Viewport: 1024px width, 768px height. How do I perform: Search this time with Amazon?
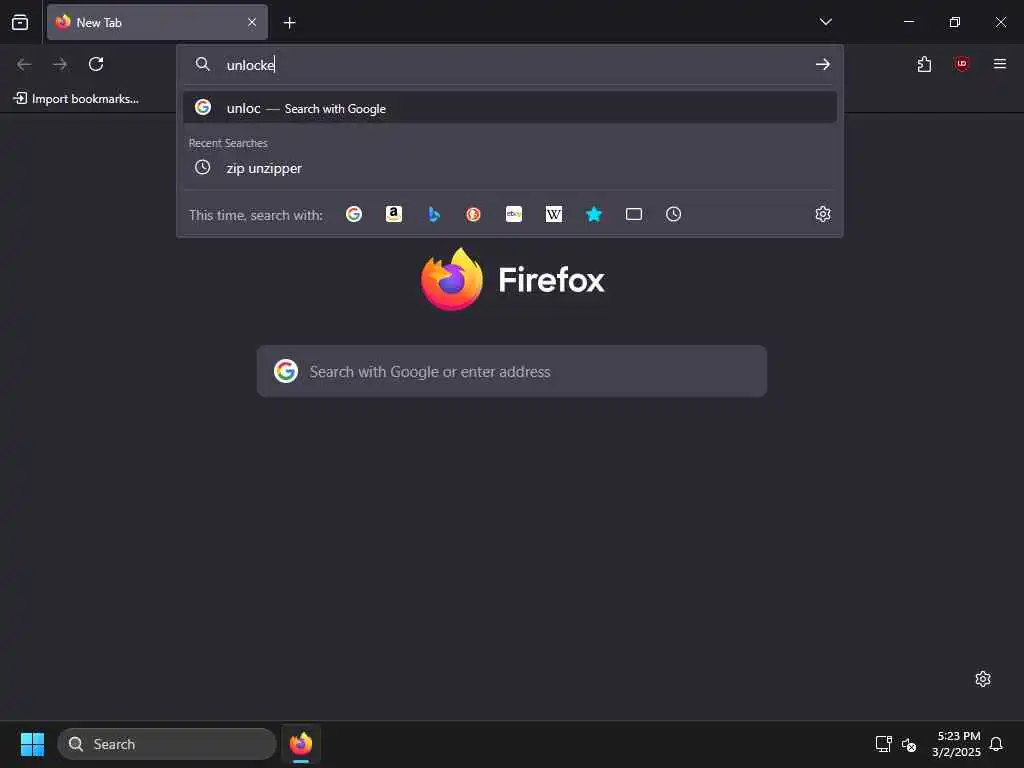(x=394, y=214)
